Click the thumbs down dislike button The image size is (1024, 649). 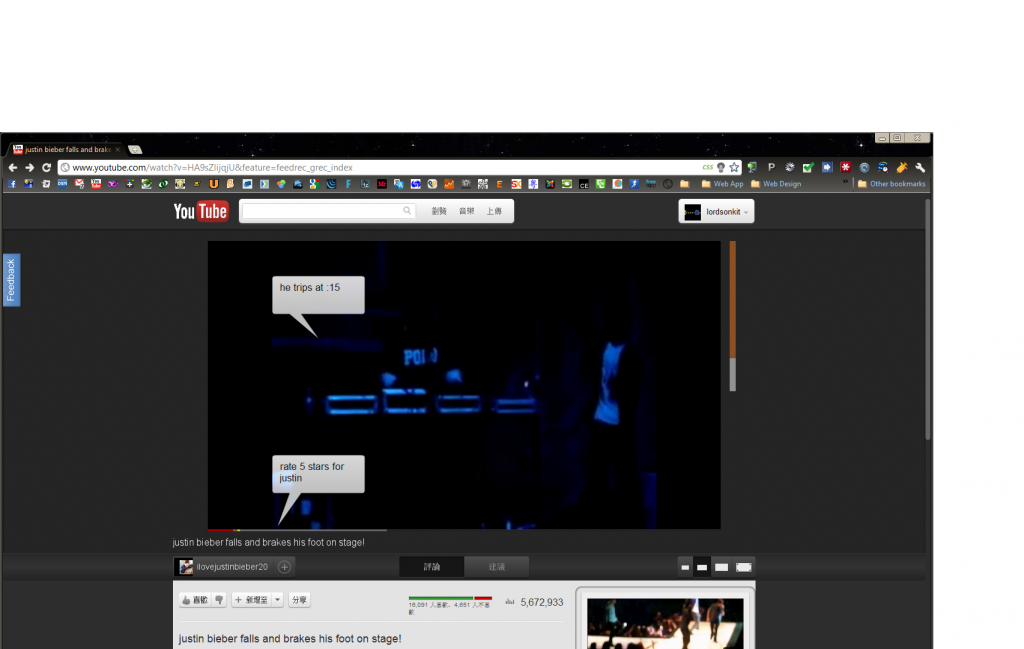pos(219,600)
